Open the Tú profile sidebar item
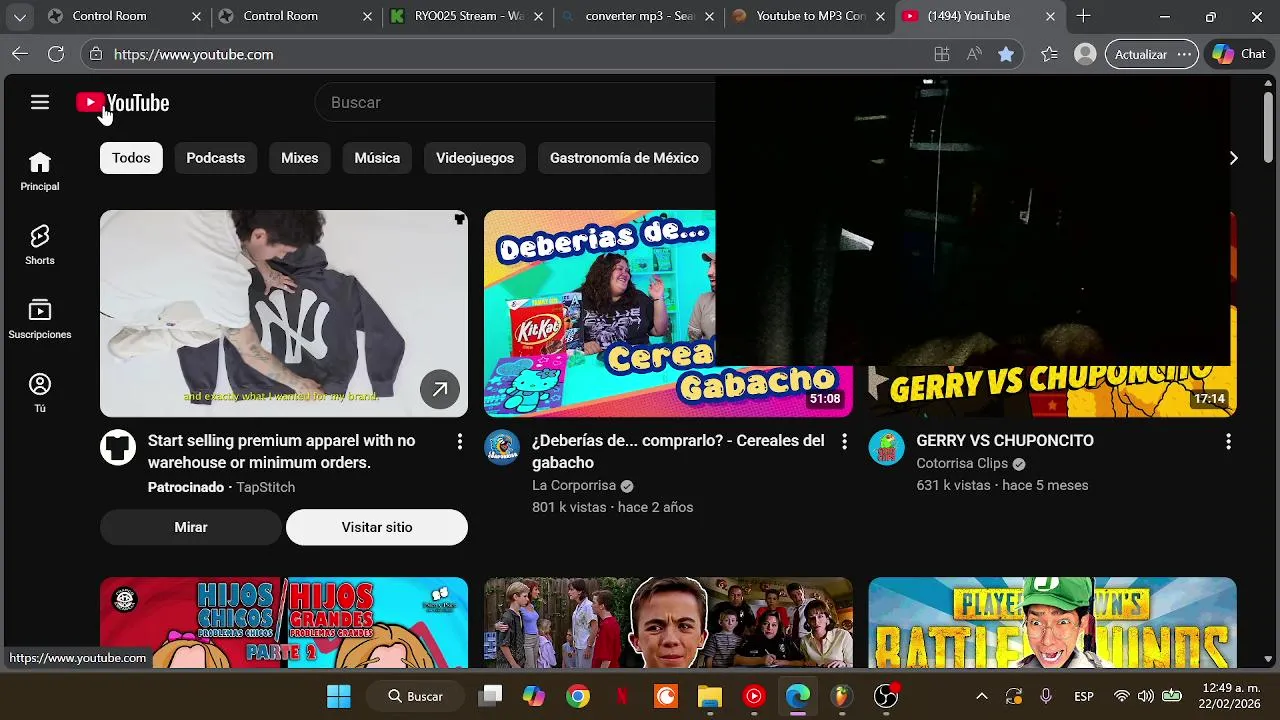Screen dimensions: 1280x720 tap(40, 393)
